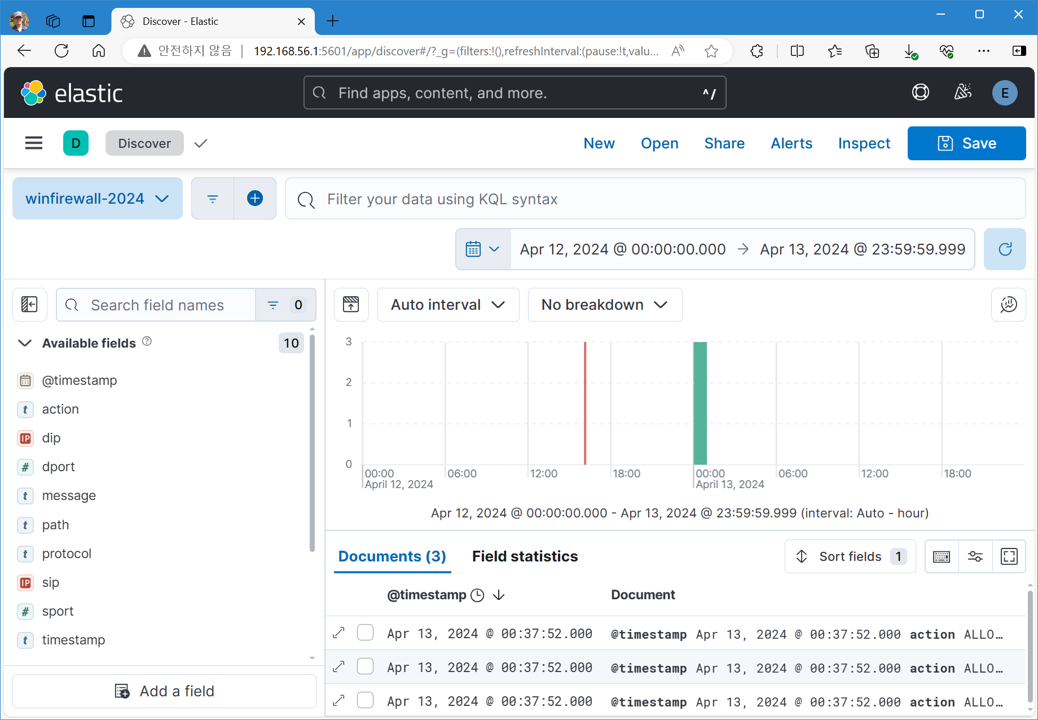Select the first document row checkbox
Viewport: 1038px width, 720px height.
click(x=365, y=633)
